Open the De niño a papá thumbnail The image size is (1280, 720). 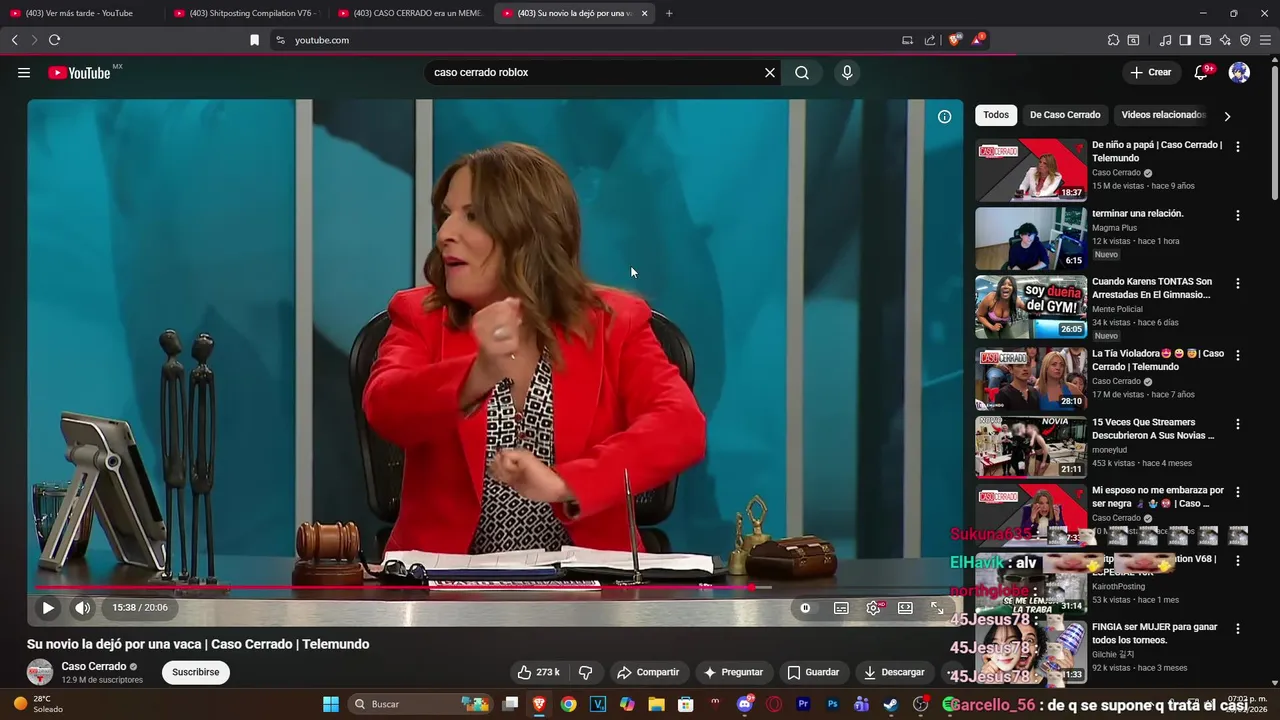[1031, 170]
